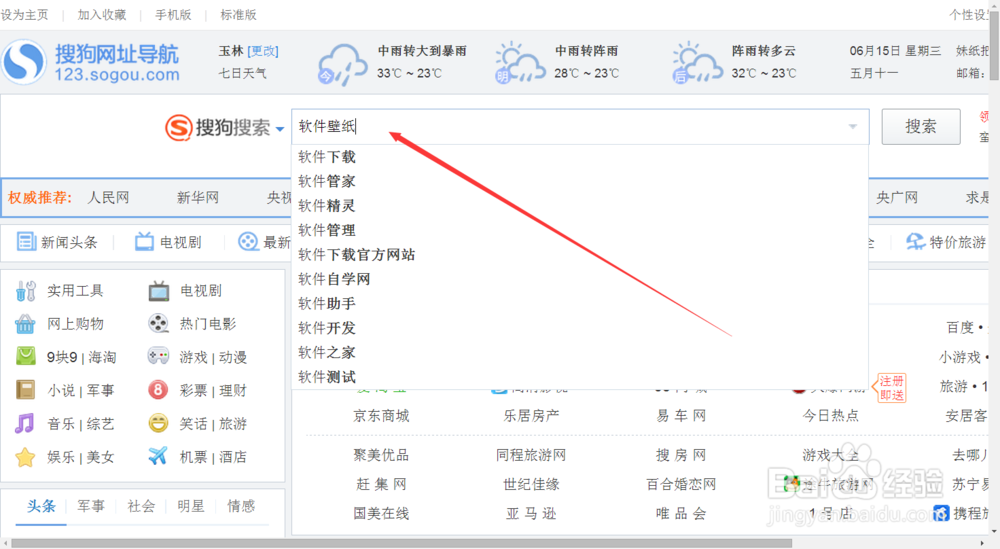Open 七日天气 forecast link

pos(242,73)
